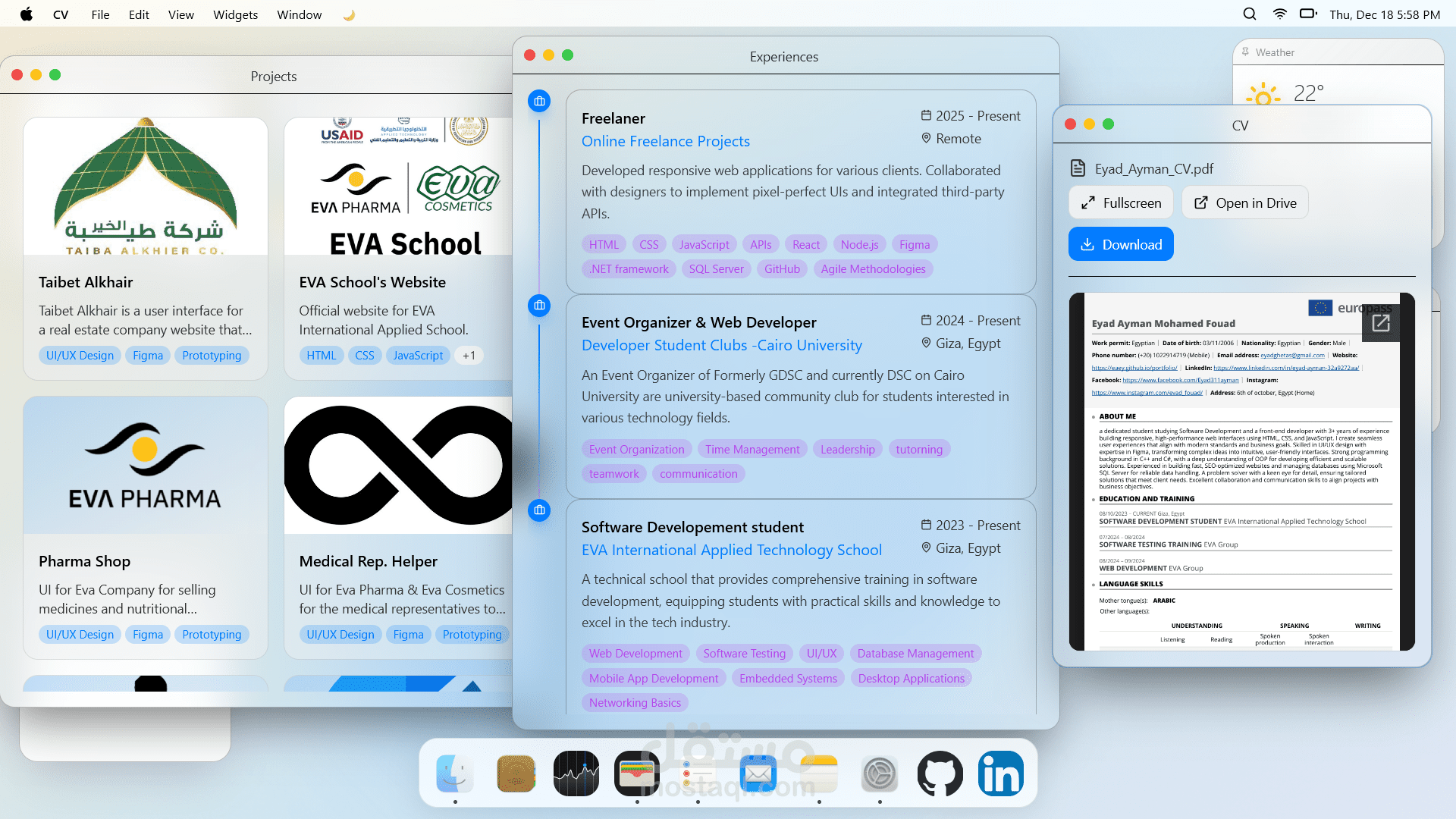Screen dimensions: 1456x819
Task: Click the Spotlight search icon in menu bar
Action: (1250, 14)
